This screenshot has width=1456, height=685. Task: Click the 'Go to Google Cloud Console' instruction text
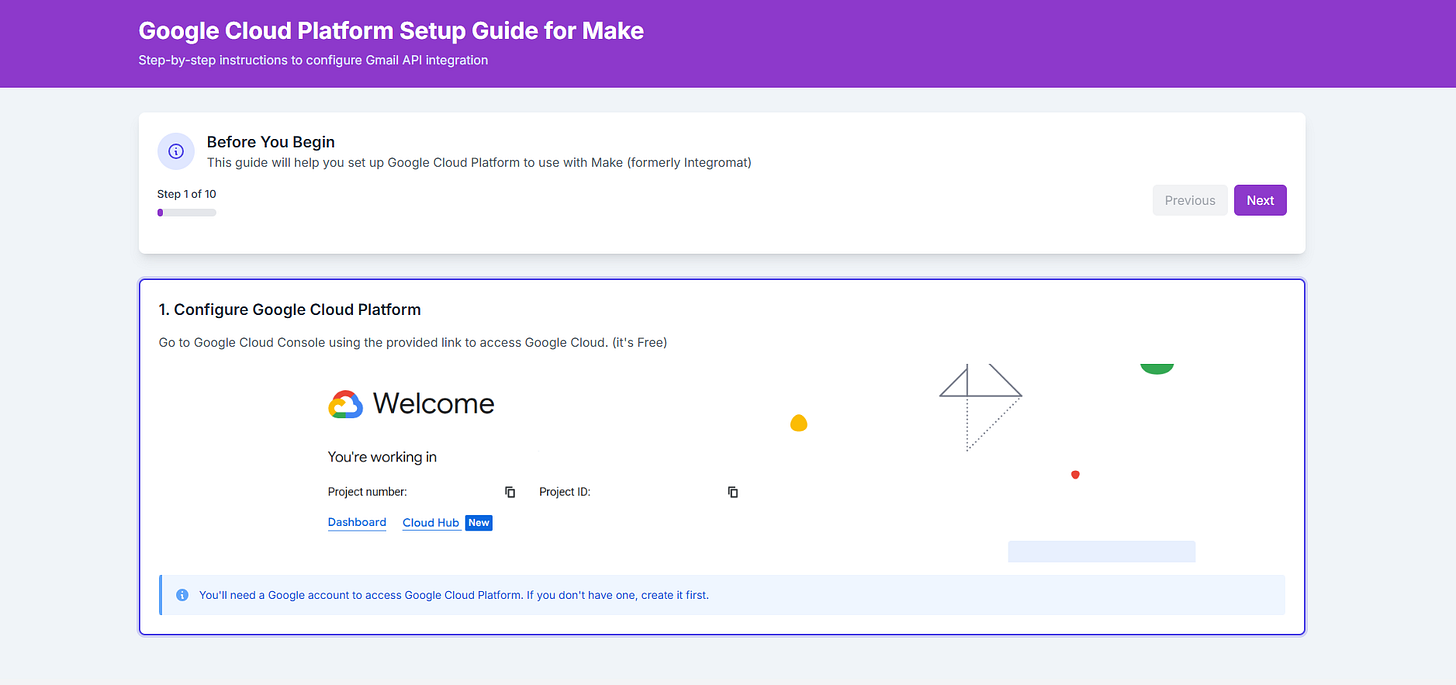(413, 343)
